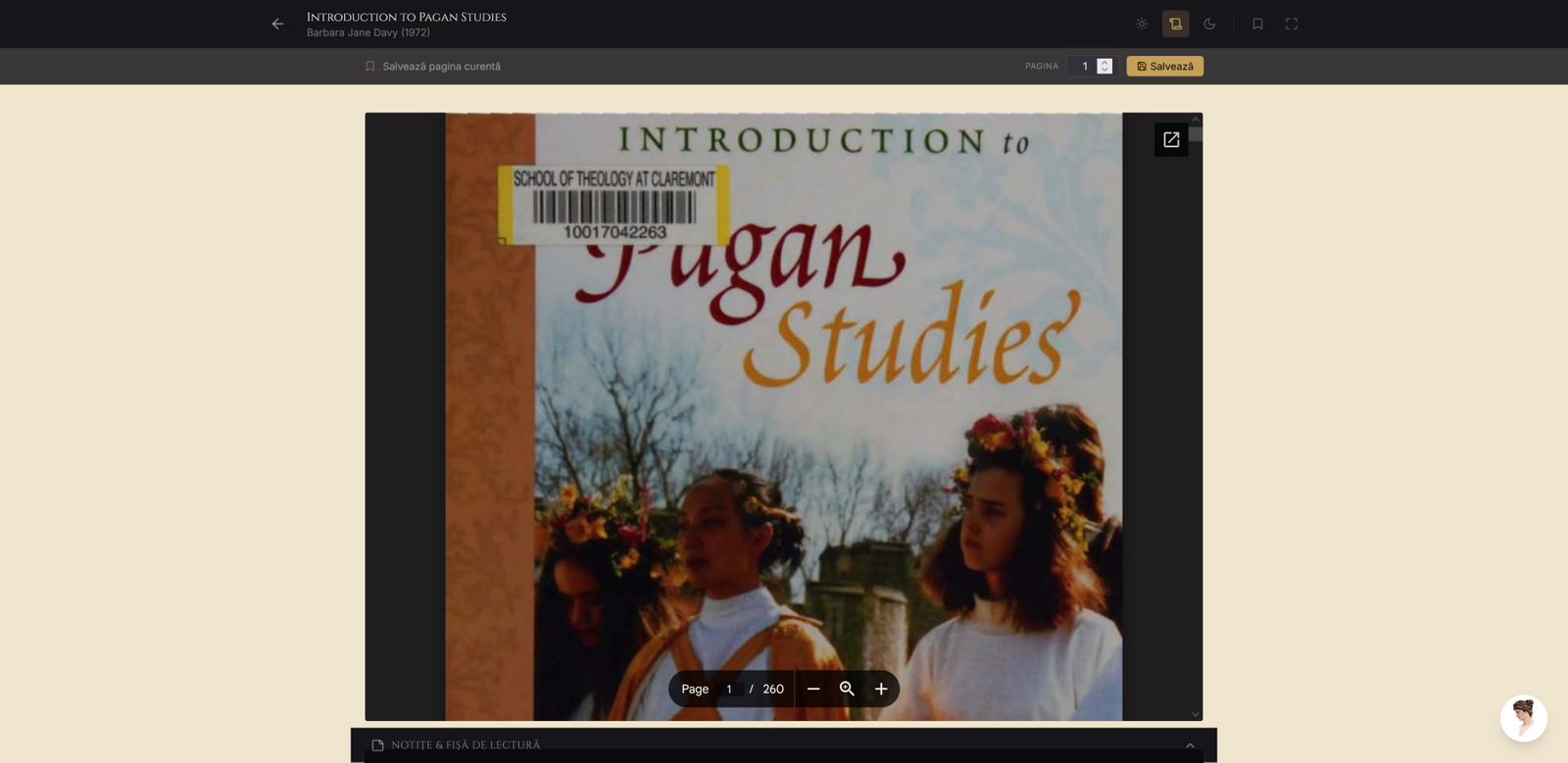Click the PDF viewer scroll-down arrow
Image resolution: width=1568 pixels, height=763 pixels.
(x=1196, y=714)
